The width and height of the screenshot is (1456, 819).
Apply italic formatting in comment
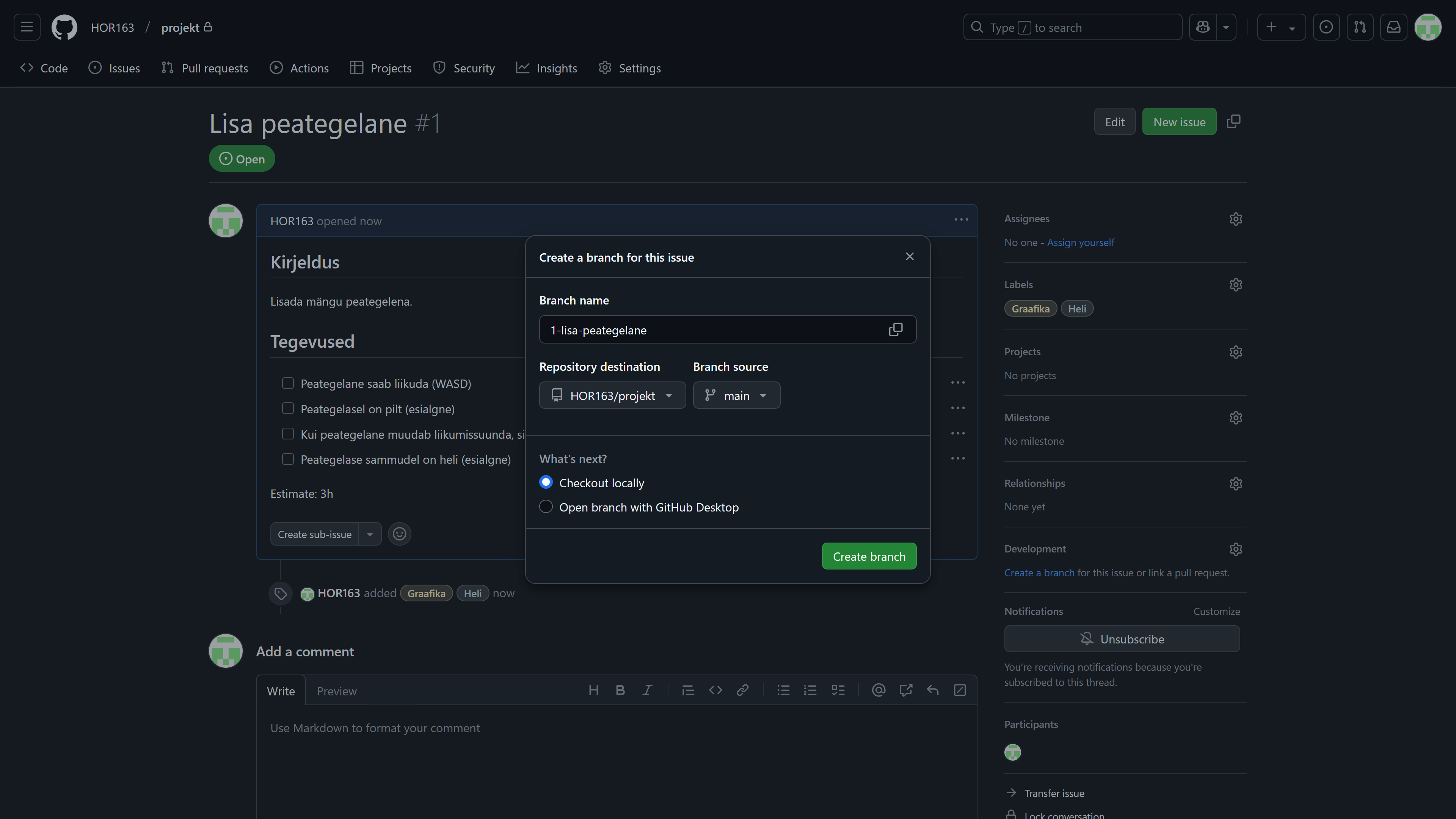pyautogui.click(x=647, y=690)
